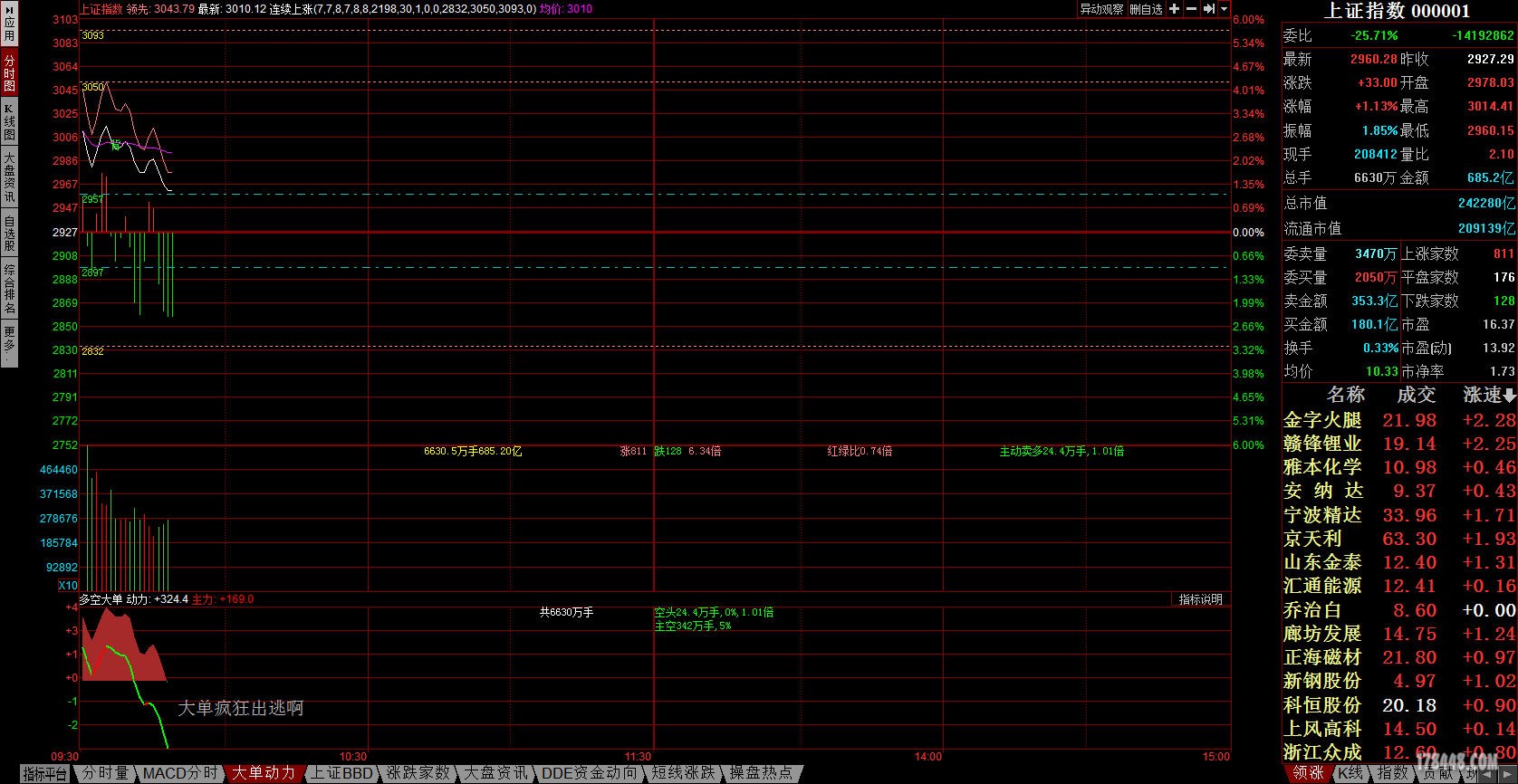Click the 异动观察 button

tap(1101, 9)
